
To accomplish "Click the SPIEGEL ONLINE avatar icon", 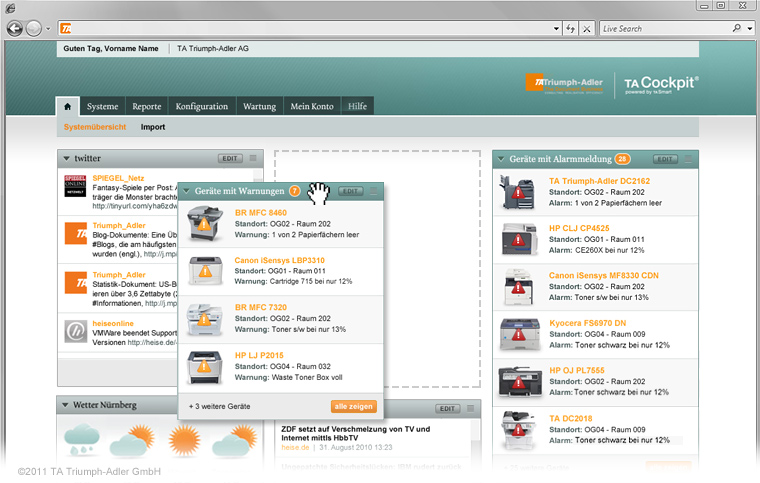I will pyautogui.click(x=75, y=186).
